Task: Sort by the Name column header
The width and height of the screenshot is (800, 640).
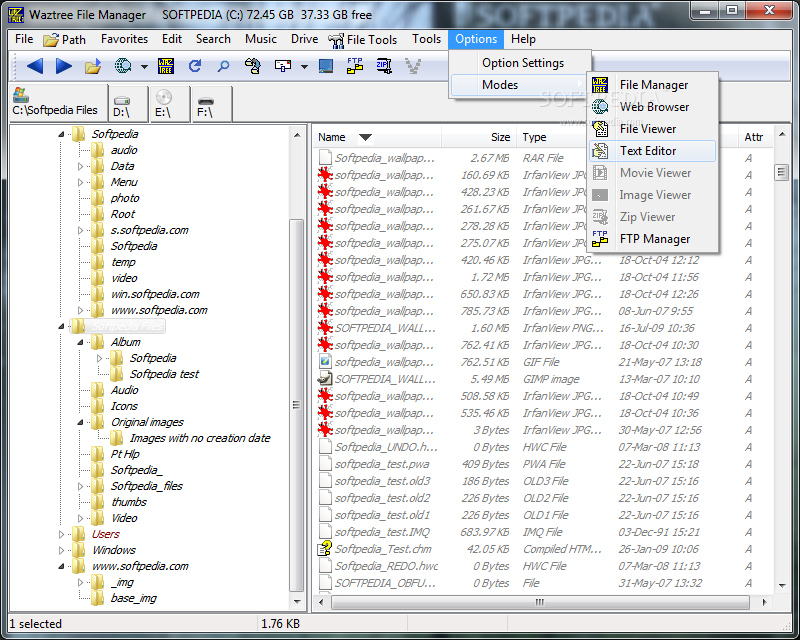Action: coord(377,137)
